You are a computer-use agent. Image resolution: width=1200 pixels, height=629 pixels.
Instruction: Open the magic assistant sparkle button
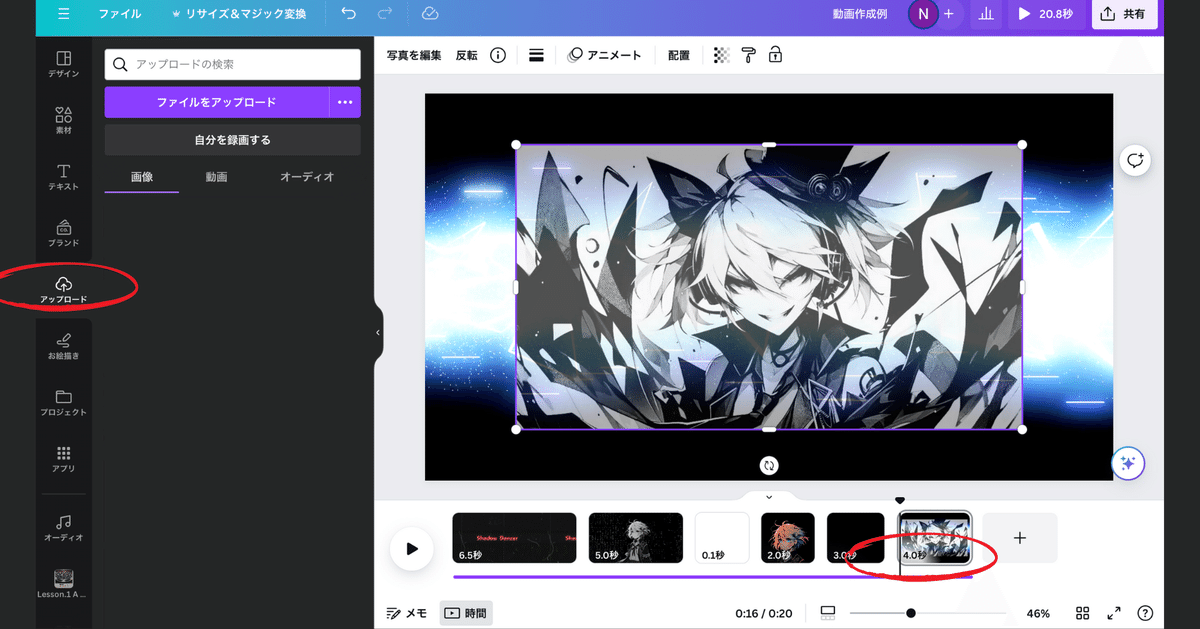pyautogui.click(x=1128, y=463)
